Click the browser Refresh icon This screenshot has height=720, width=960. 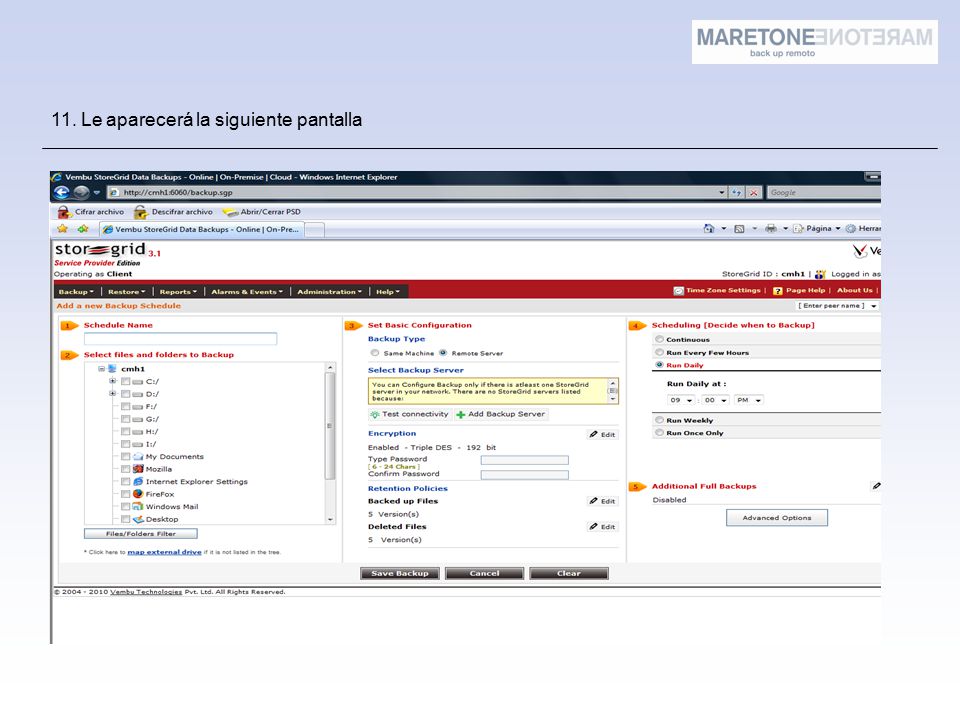[x=737, y=193]
